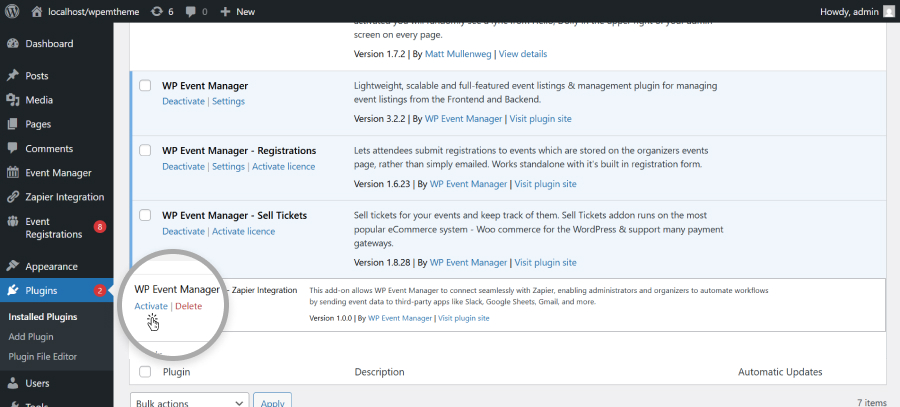Open the Bulk actions dropdown
900x407 pixels.
[189, 401]
